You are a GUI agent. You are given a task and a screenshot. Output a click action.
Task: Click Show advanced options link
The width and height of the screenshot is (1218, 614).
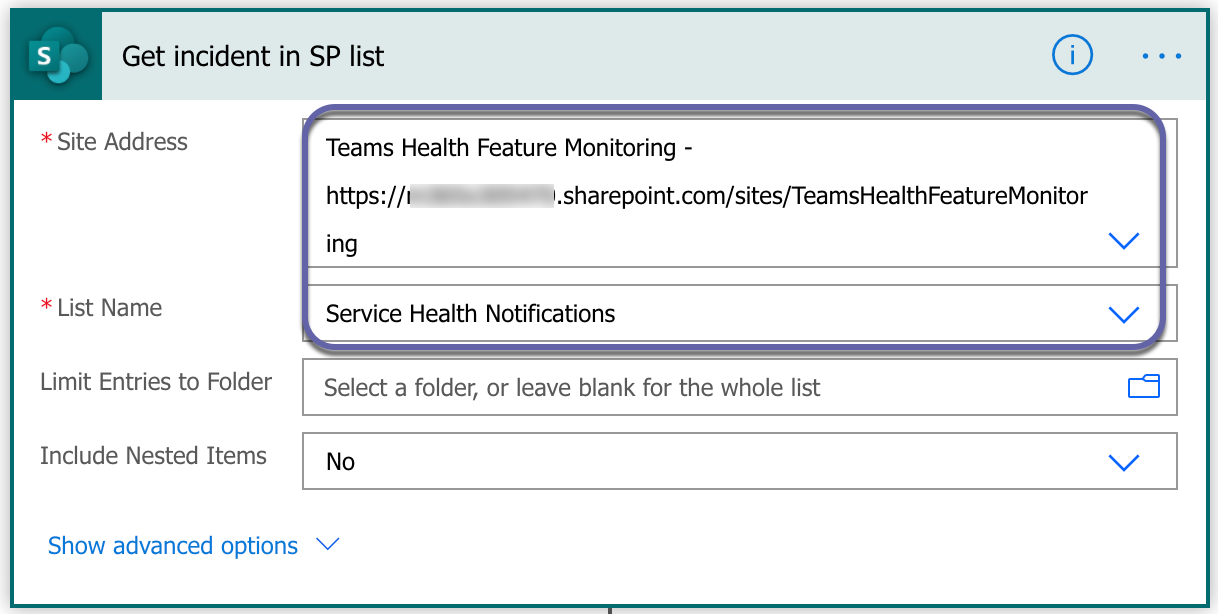coord(173,546)
